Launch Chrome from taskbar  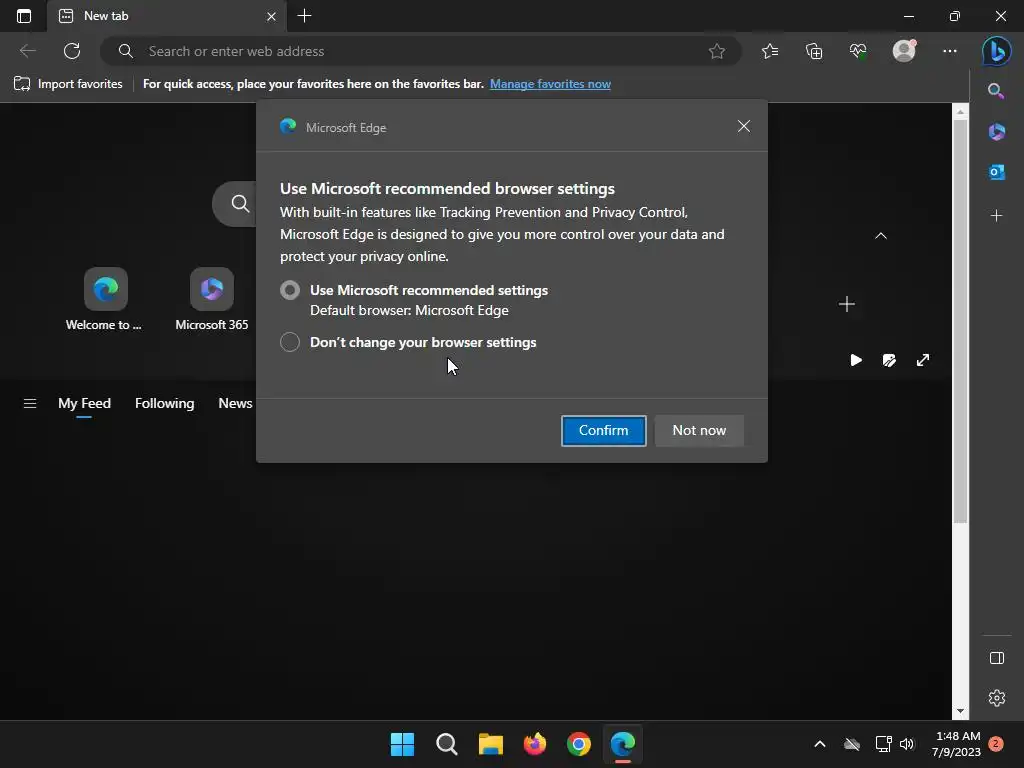pyautogui.click(x=579, y=744)
